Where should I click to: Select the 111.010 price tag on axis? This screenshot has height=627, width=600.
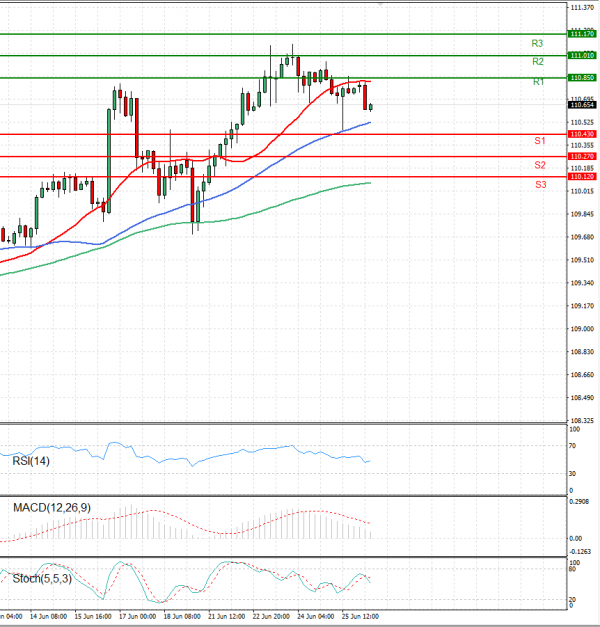(581, 56)
